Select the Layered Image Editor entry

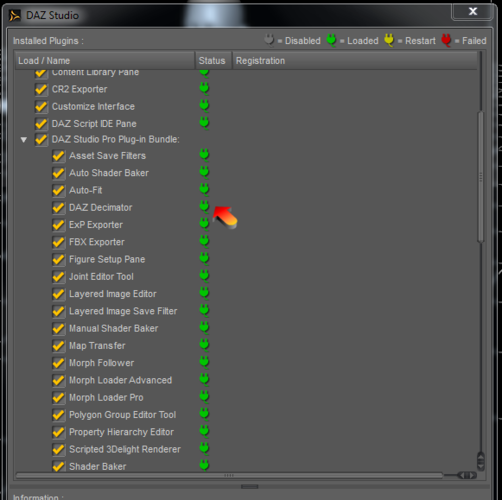coord(113,294)
